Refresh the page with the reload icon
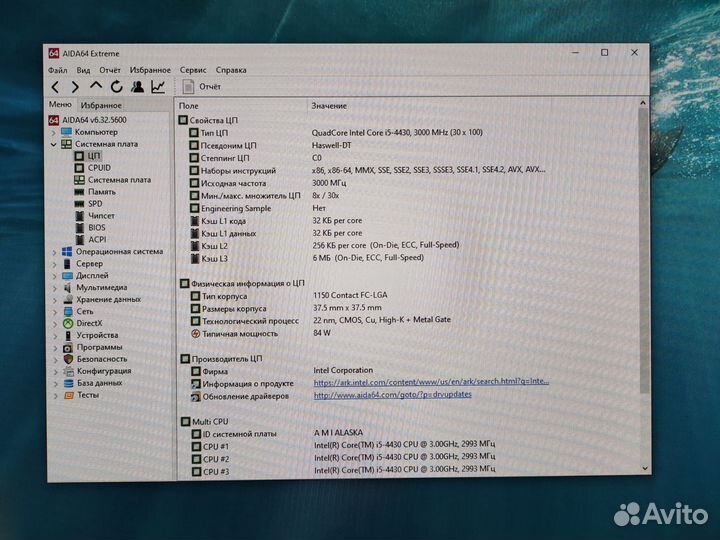 tap(117, 86)
